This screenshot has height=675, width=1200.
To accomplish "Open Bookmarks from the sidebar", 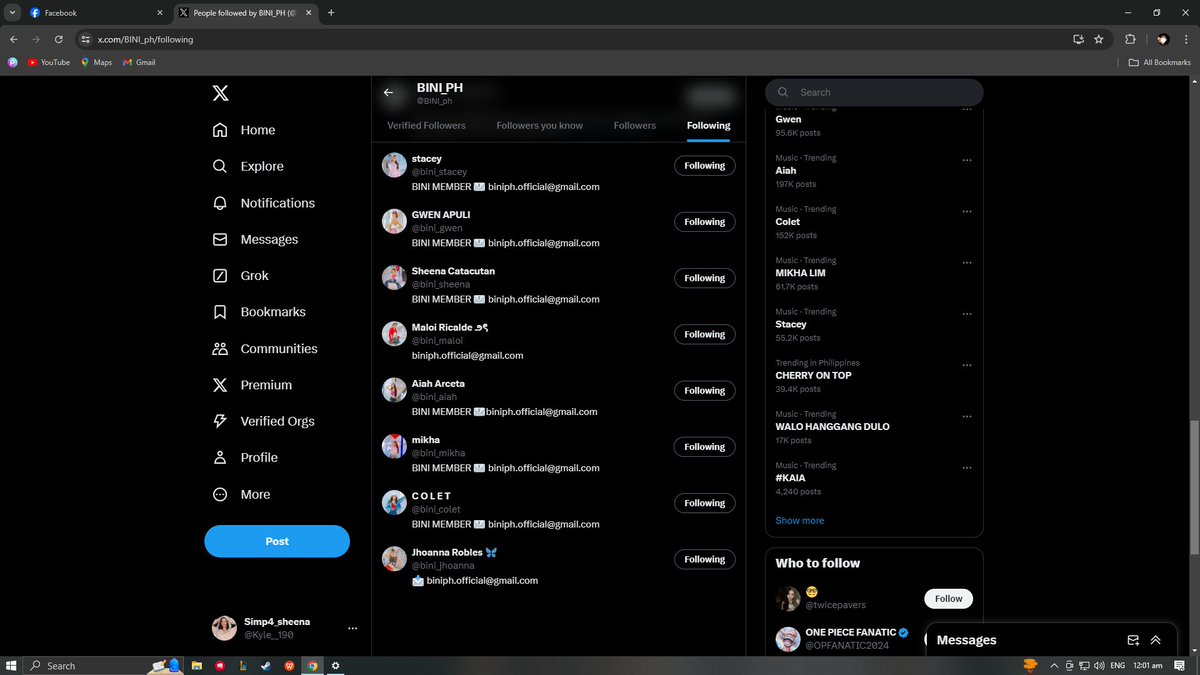I will click(x=259, y=312).
